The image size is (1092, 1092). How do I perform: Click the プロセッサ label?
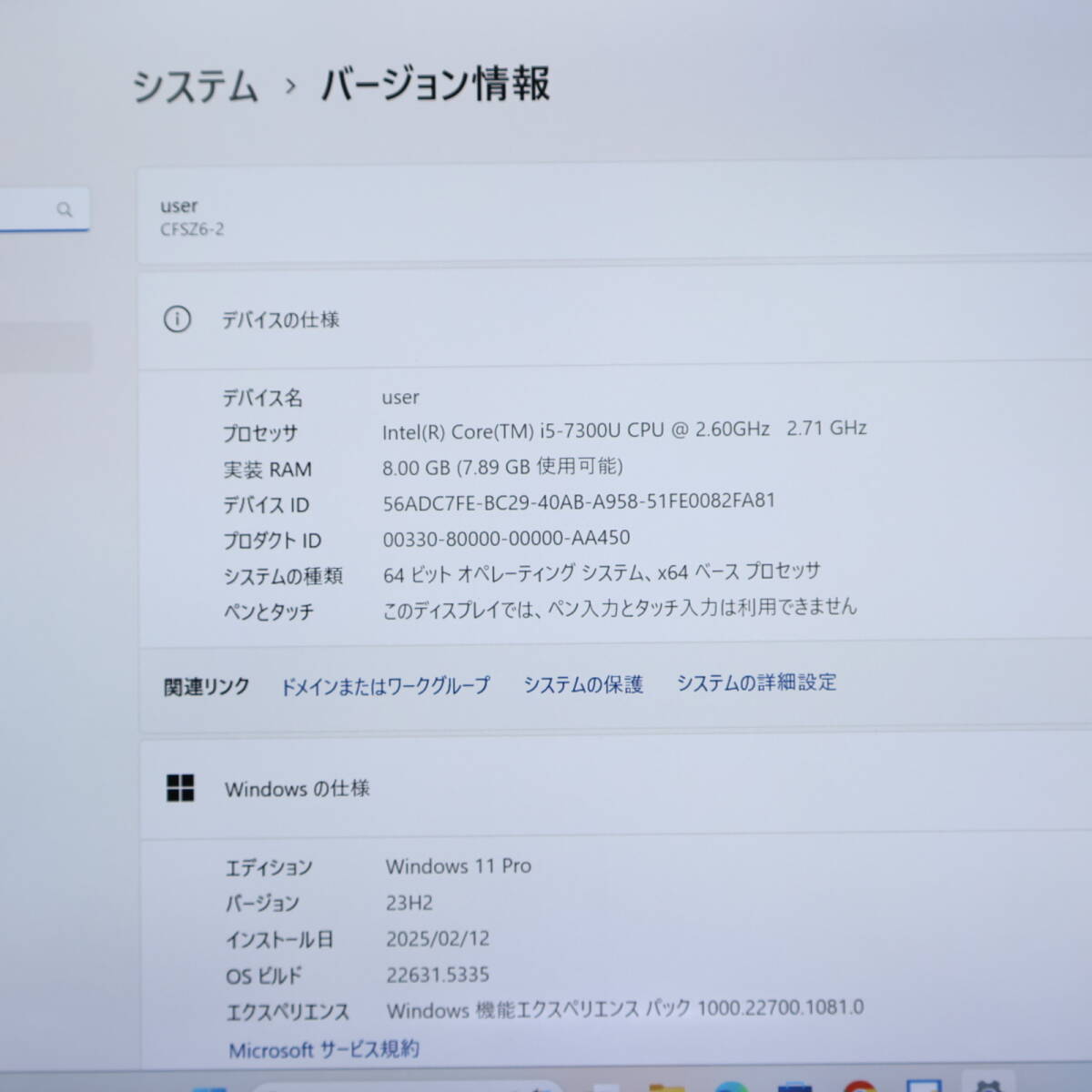(x=260, y=434)
